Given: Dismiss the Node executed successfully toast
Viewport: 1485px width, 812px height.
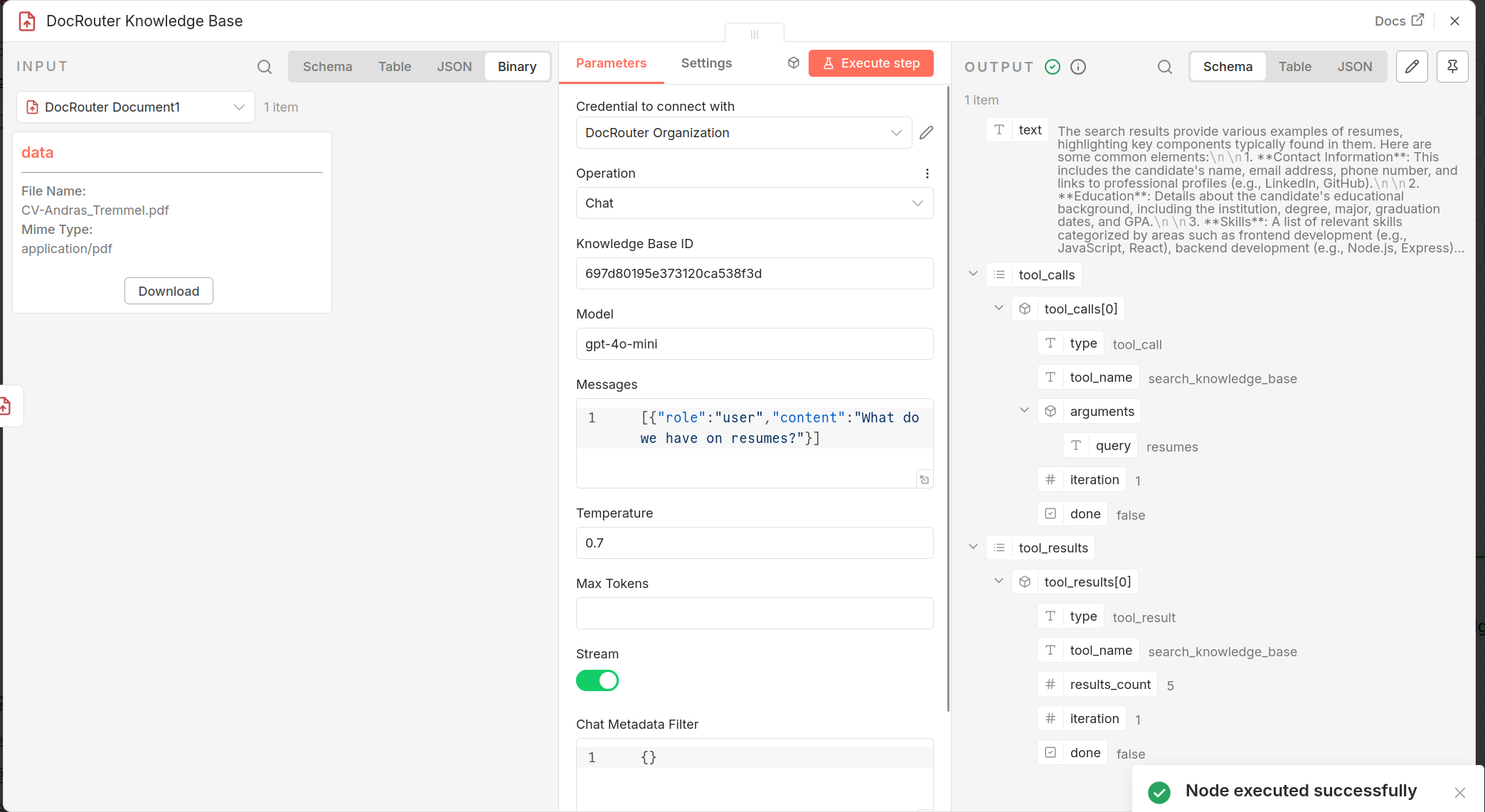Looking at the screenshot, I should click(1459, 793).
